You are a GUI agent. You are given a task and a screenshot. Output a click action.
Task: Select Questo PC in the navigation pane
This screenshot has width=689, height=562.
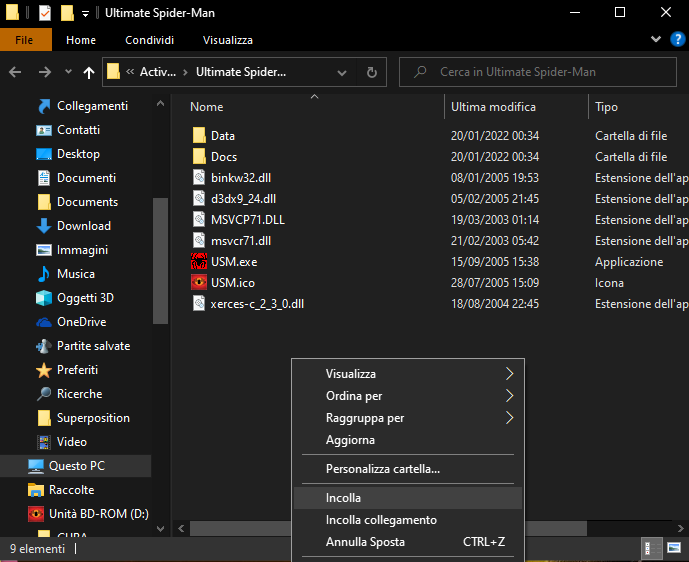76,466
